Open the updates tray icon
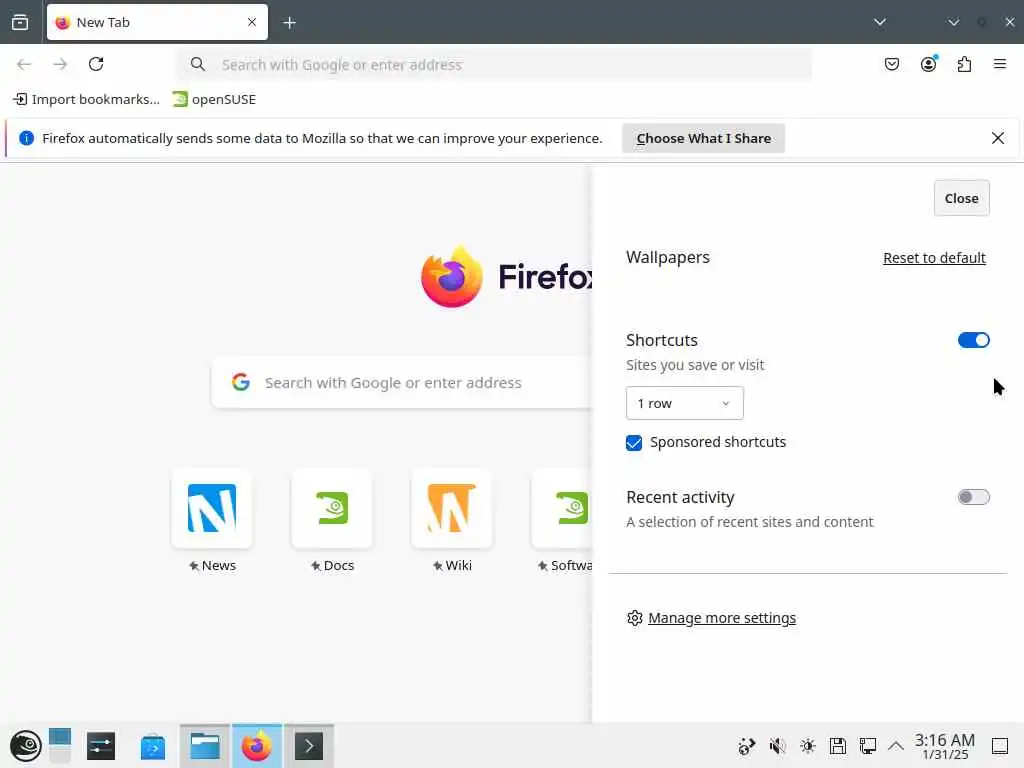The image size is (1024, 768). pyautogui.click(x=746, y=746)
